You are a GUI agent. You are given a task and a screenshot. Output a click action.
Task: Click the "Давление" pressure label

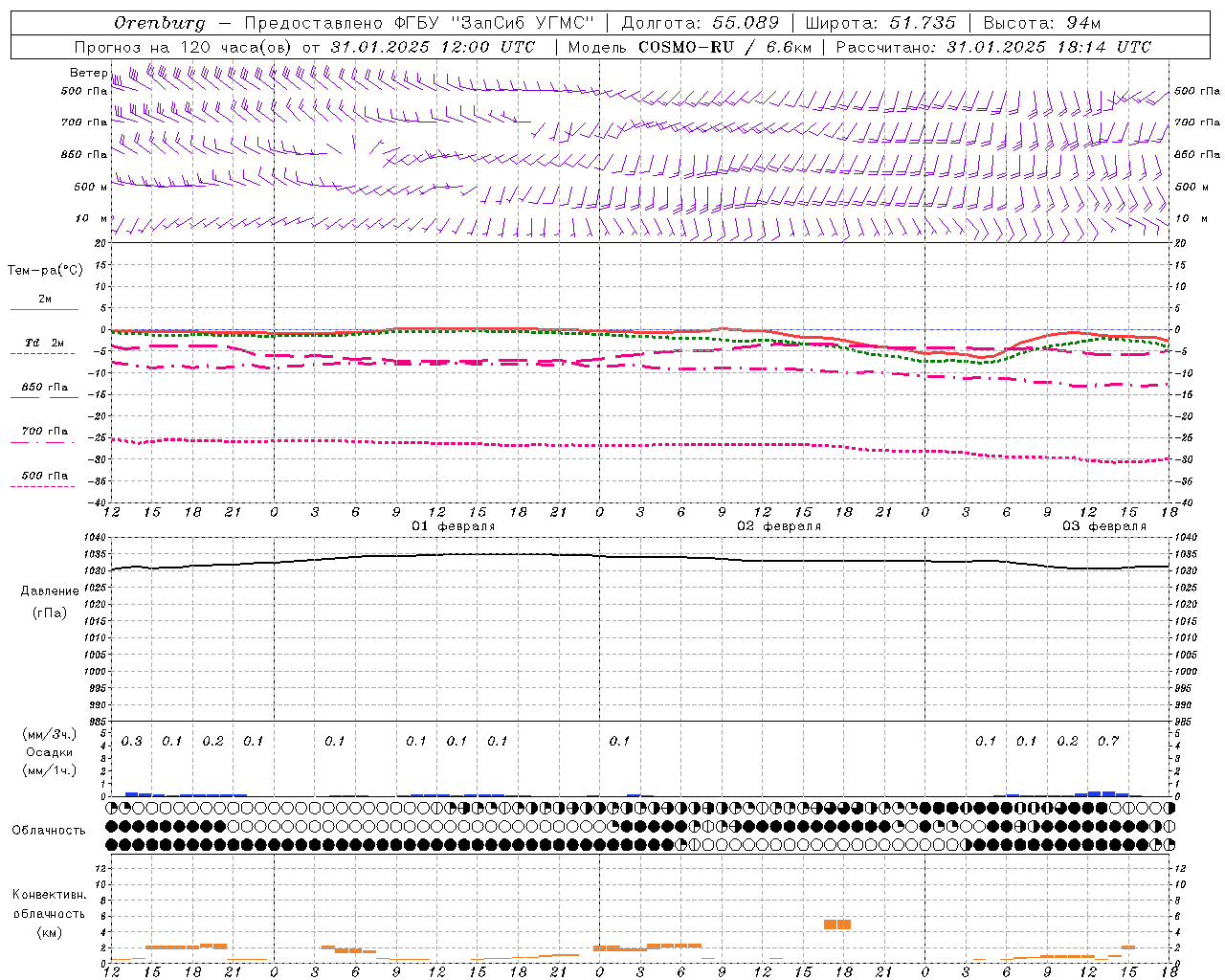pos(50,591)
